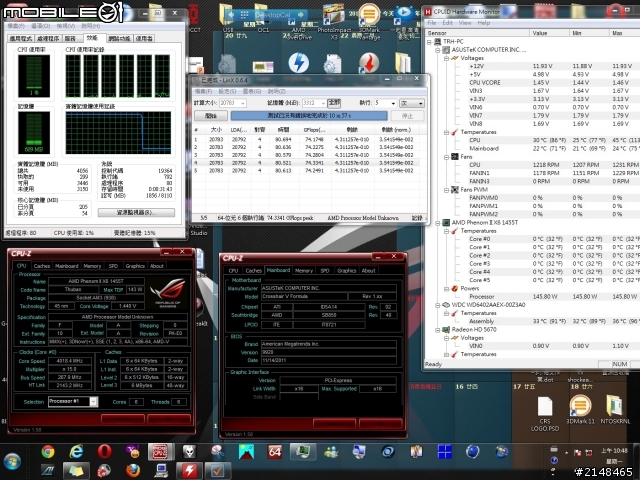Open the Graphics tab in right CPU-Z

pos(347,271)
